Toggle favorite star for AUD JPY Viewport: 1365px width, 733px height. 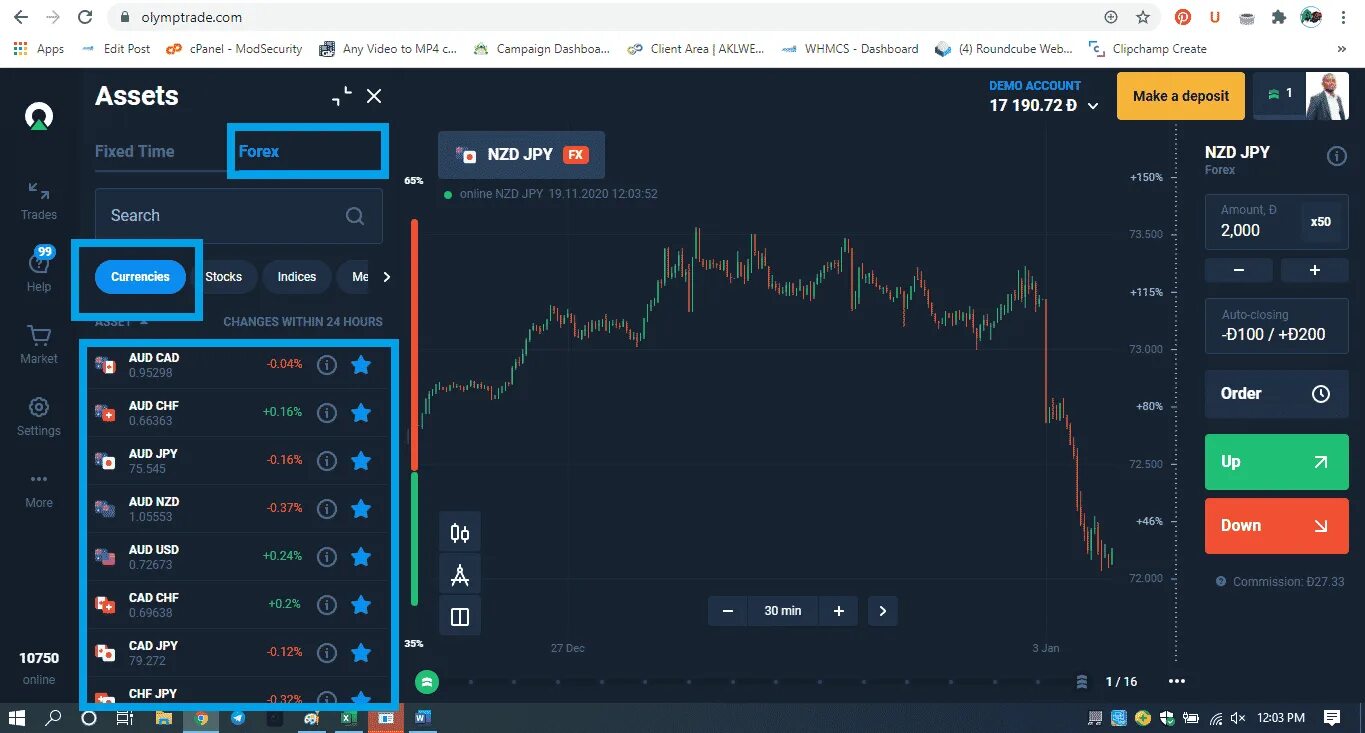(x=361, y=461)
